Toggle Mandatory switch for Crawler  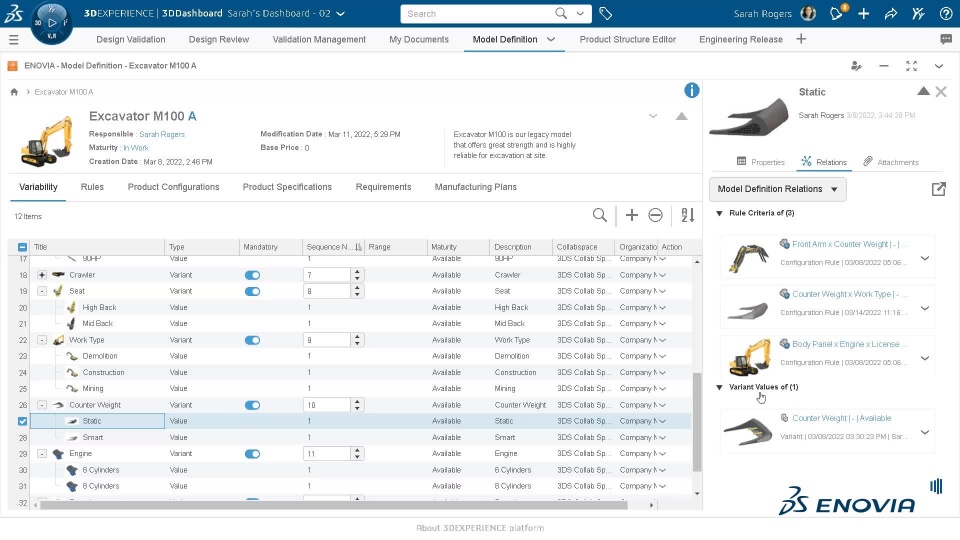[252, 275]
